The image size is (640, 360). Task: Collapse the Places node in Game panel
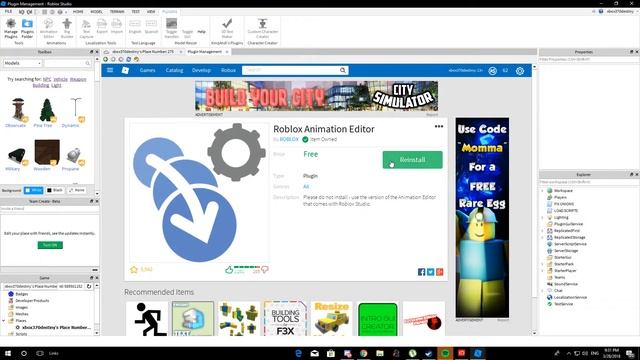pos(4,321)
